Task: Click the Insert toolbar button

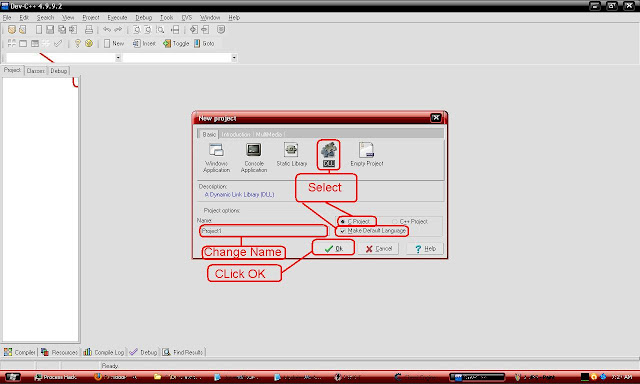Action: click(x=144, y=43)
